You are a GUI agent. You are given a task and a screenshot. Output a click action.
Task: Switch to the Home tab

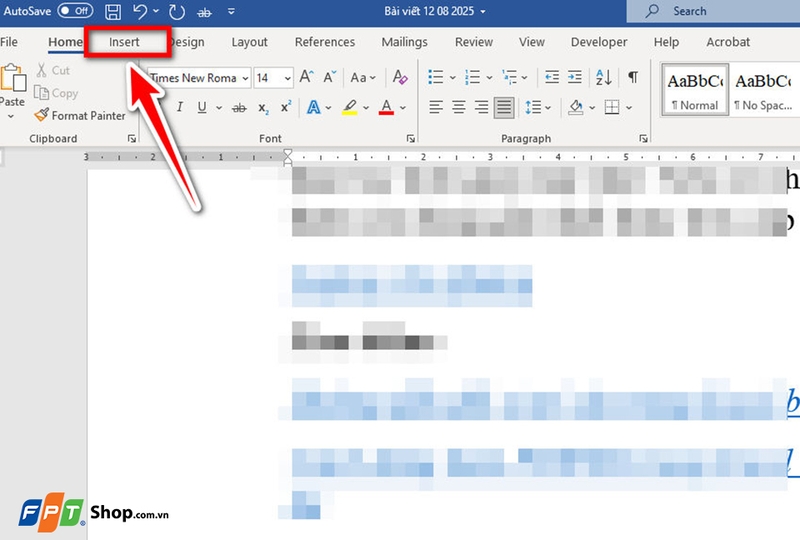(65, 42)
